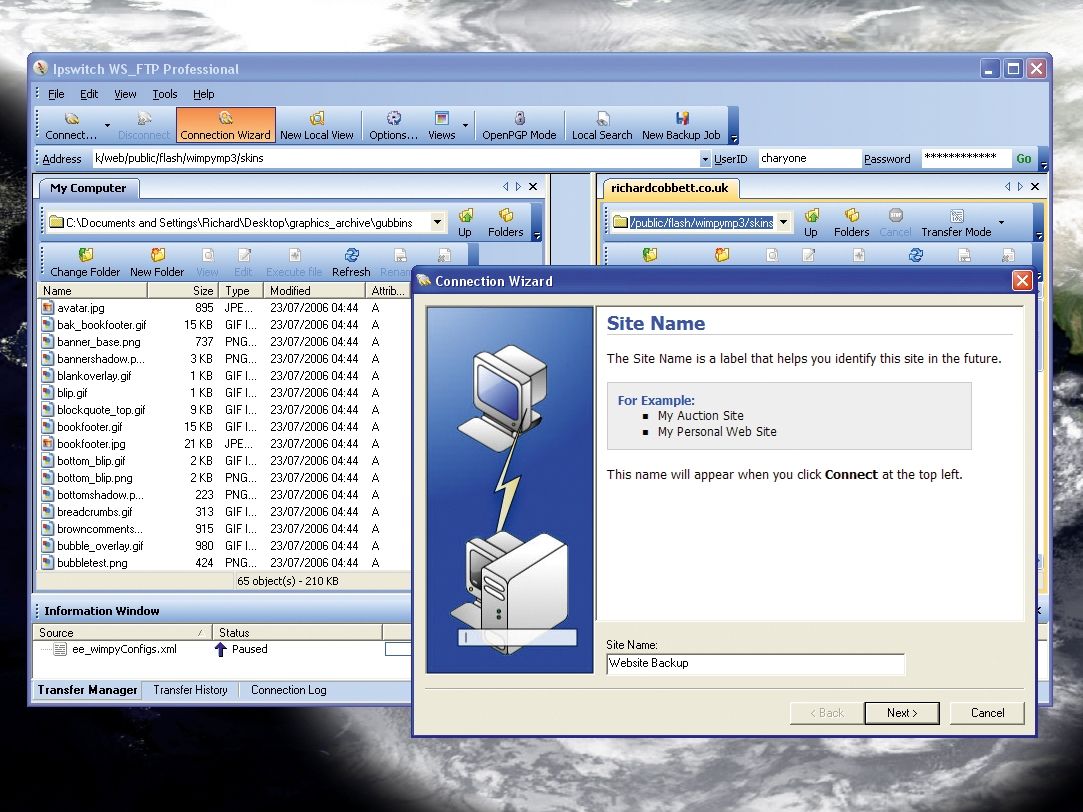Select file avatar.jpg
Viewport: 1083px width, 812px height.
tap(81, 308)
